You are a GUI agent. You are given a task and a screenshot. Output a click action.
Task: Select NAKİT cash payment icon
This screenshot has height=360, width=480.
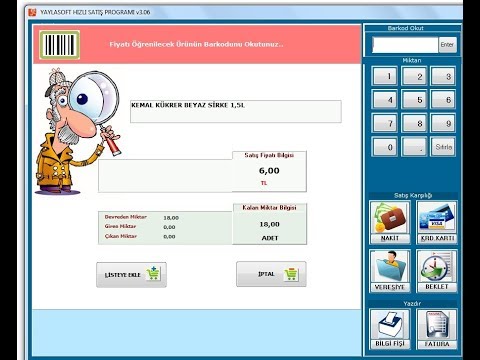[x=390, y=222]
